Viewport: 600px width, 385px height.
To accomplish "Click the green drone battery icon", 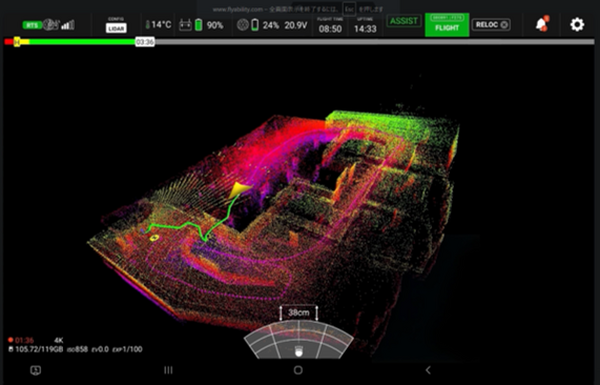I will click(199, 25).
